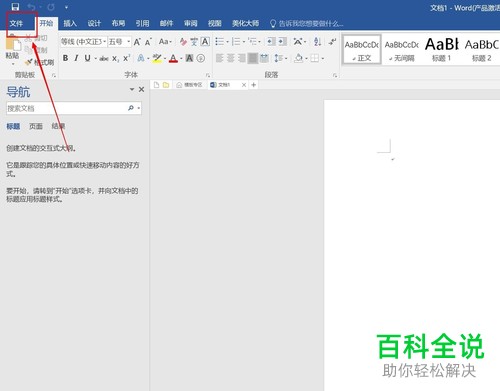Click the sort A-Z icon
Viewport: 500px width, 391px height.
point(317,42)
